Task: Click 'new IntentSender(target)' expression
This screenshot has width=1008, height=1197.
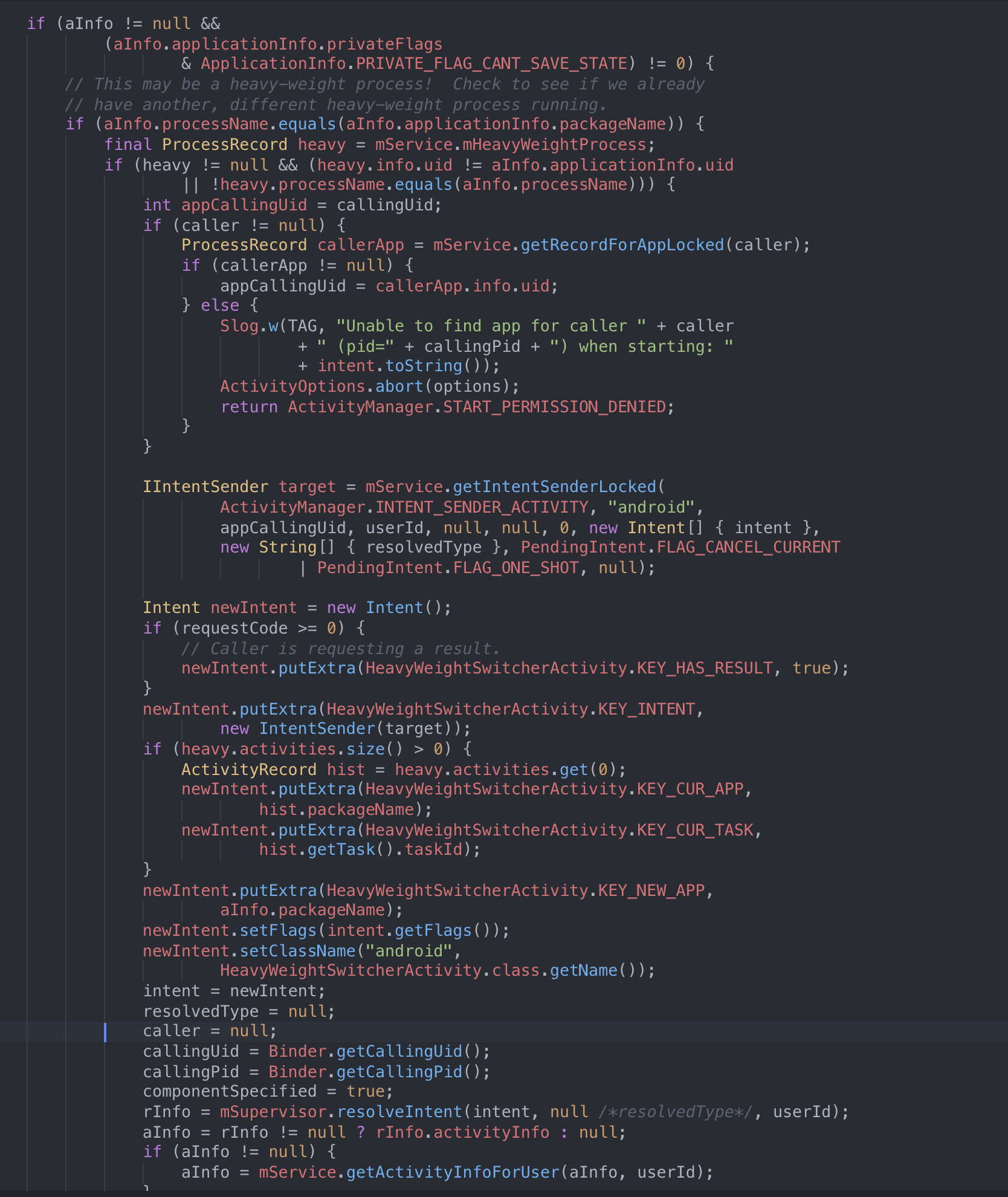Action: pos(341,728)
